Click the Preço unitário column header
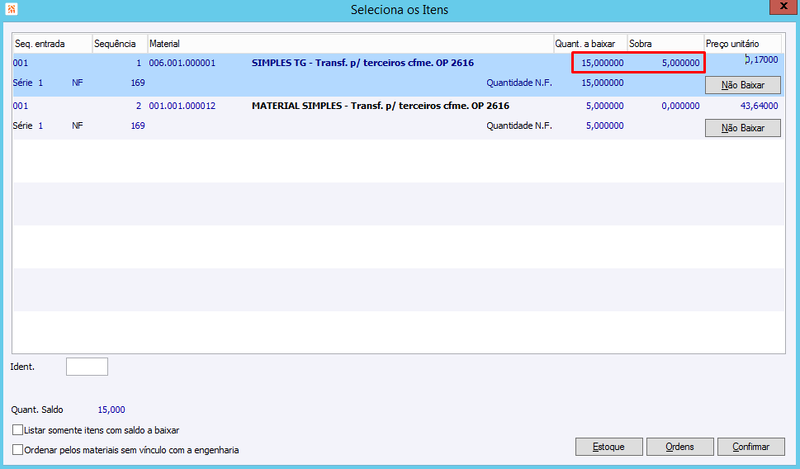800x469 pixels. 743,44
